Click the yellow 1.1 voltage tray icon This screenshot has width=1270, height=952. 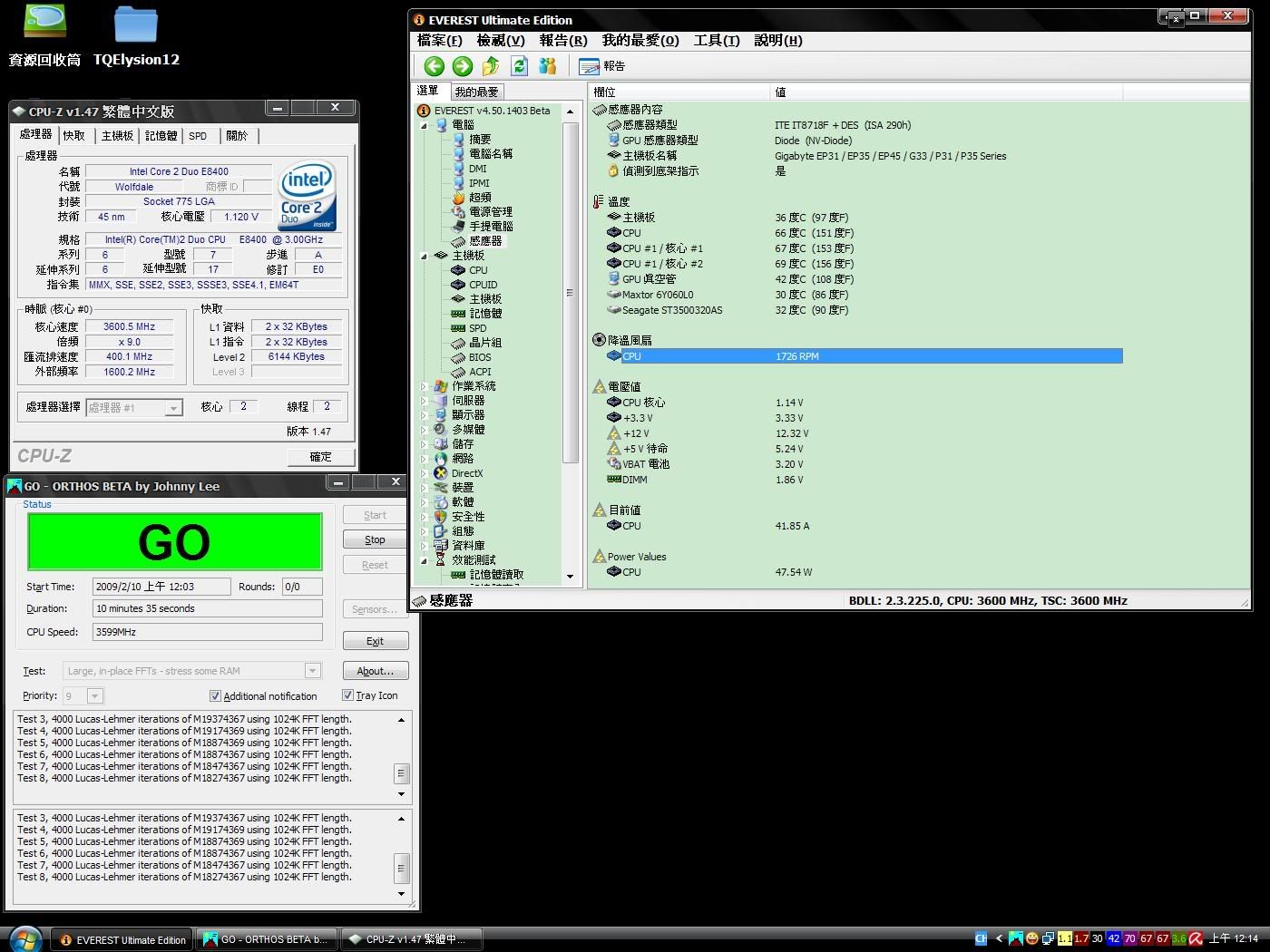point(1065,939)
